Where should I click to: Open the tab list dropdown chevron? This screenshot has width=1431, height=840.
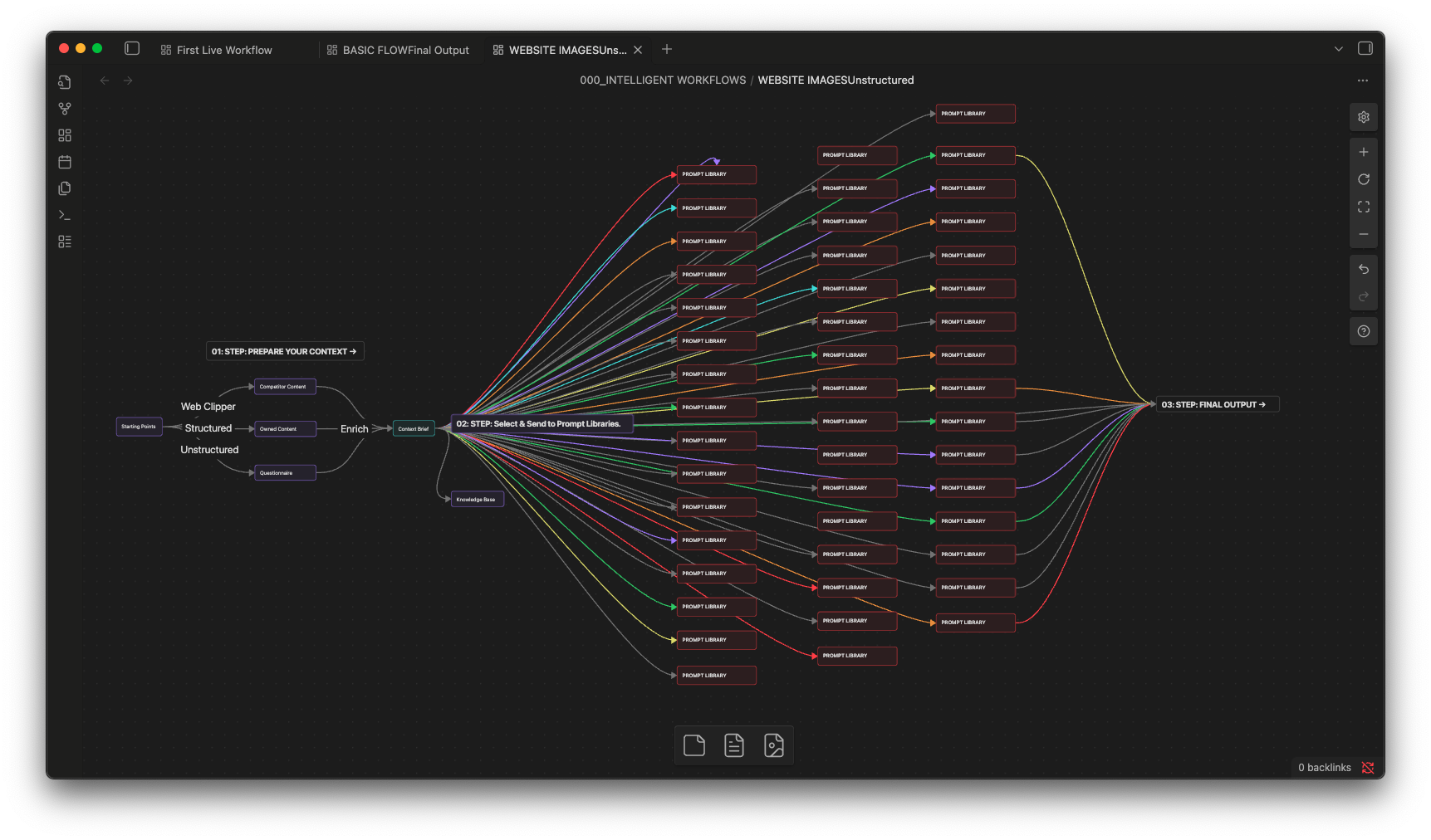point(1339,48)
